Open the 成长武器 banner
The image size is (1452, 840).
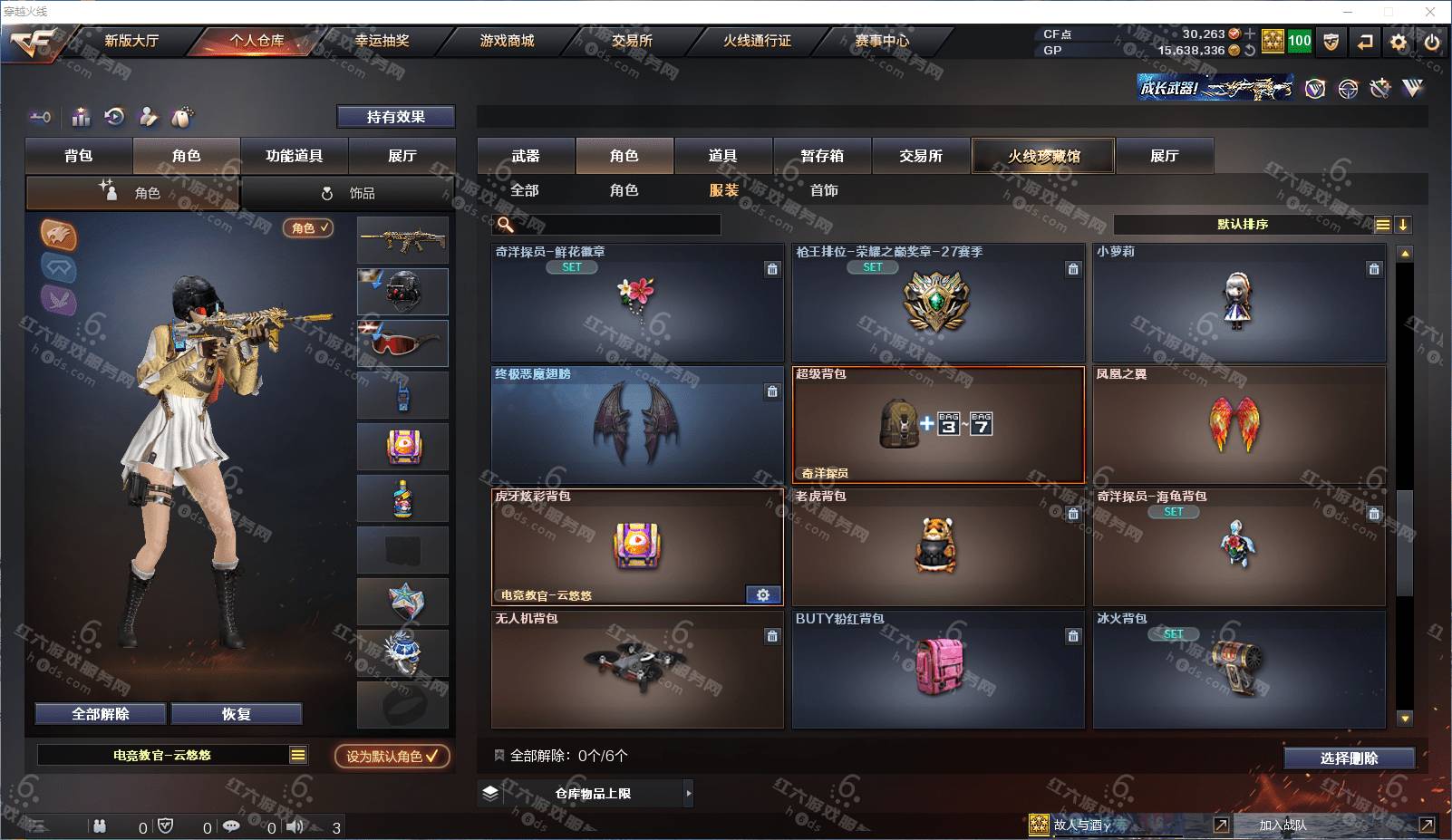coord(1215,88)
